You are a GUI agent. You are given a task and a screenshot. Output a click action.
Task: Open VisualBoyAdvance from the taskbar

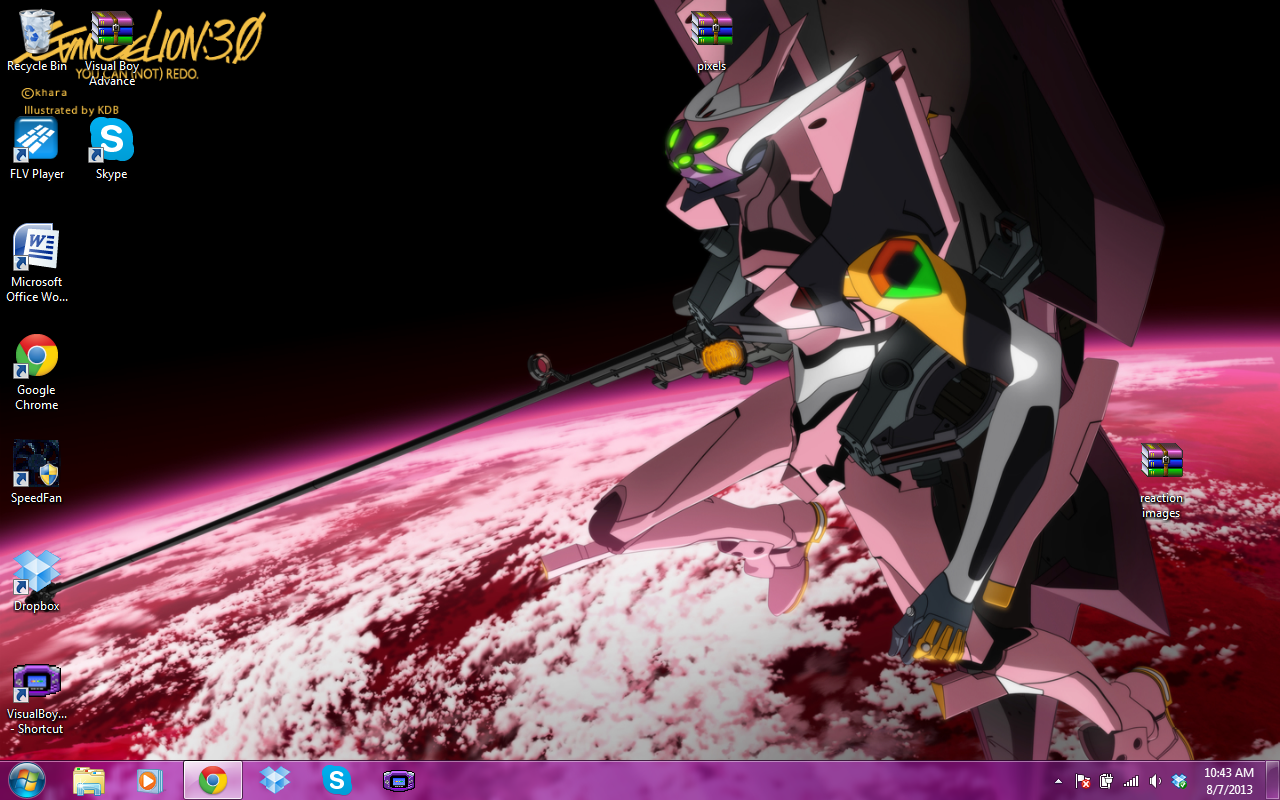click(x=399, y=780)
